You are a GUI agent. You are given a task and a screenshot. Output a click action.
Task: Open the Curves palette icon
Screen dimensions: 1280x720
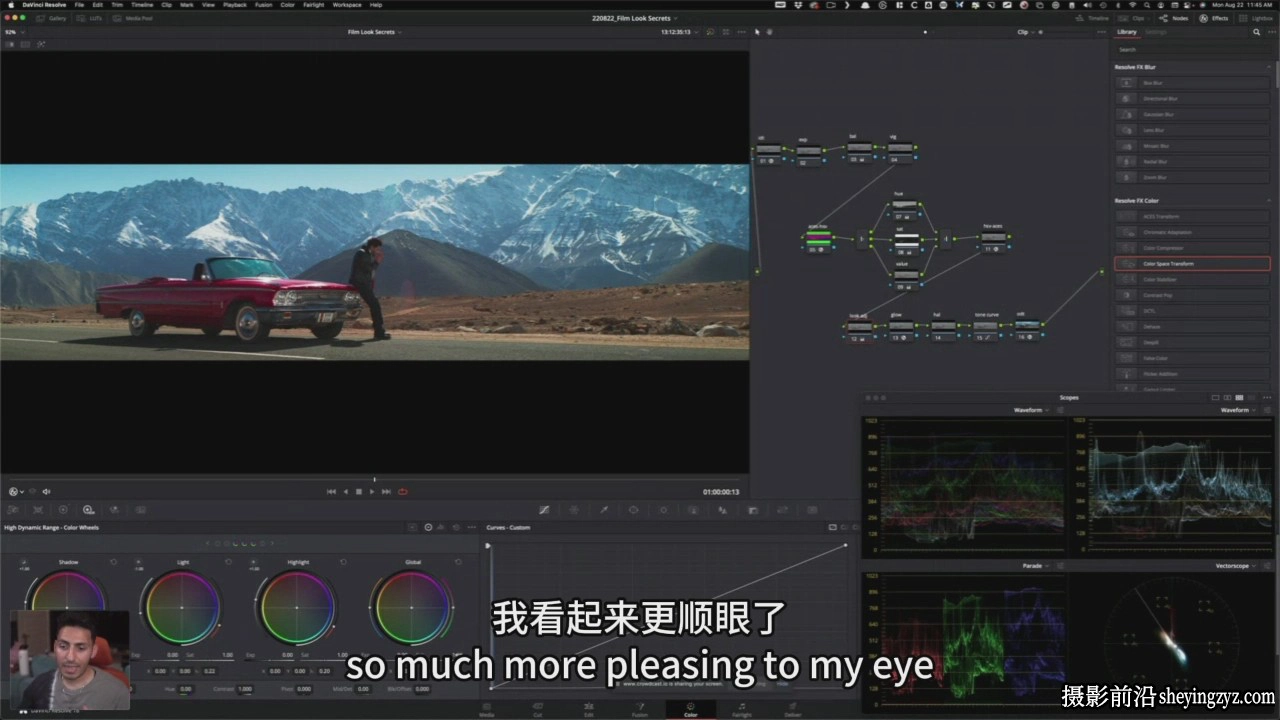pyautogui.click(x=544, y=510)
